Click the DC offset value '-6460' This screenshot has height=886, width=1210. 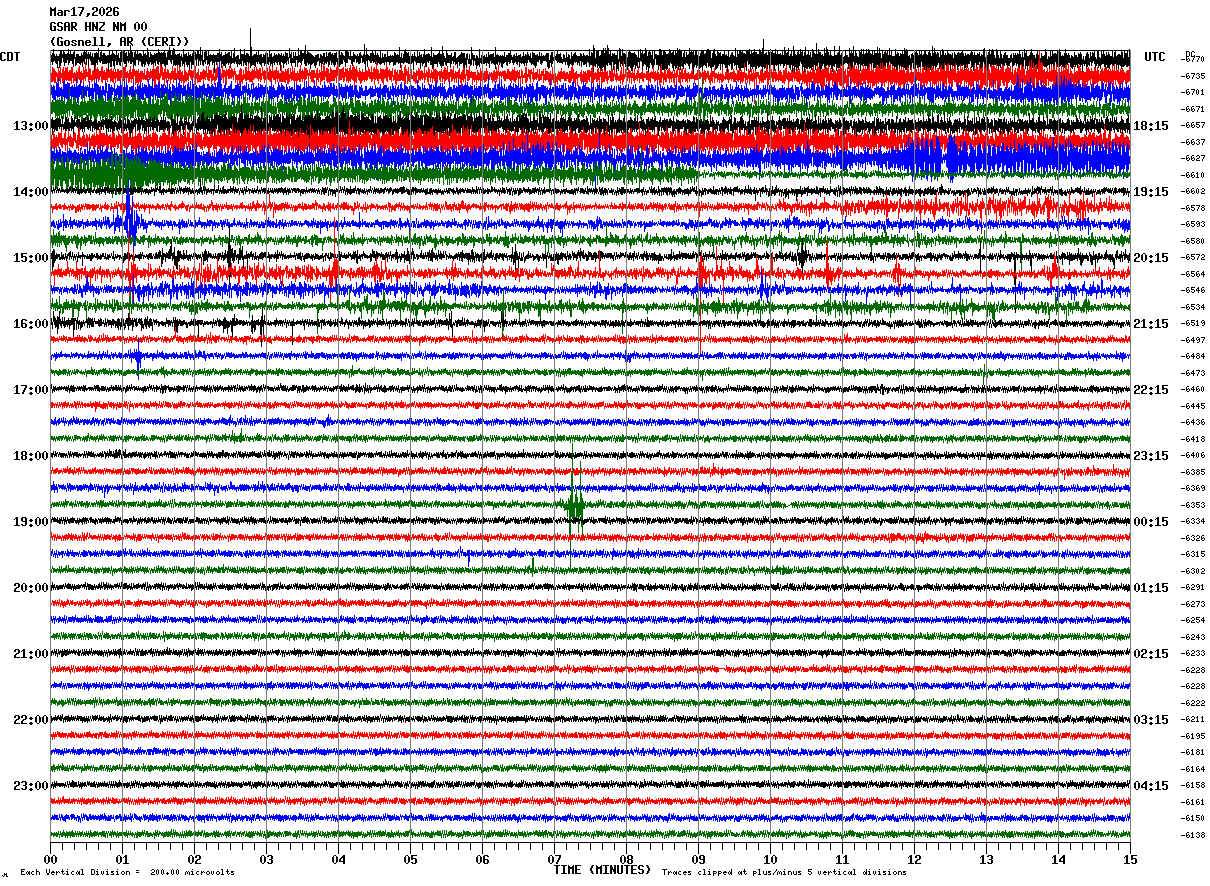(x=1194, y=390)
